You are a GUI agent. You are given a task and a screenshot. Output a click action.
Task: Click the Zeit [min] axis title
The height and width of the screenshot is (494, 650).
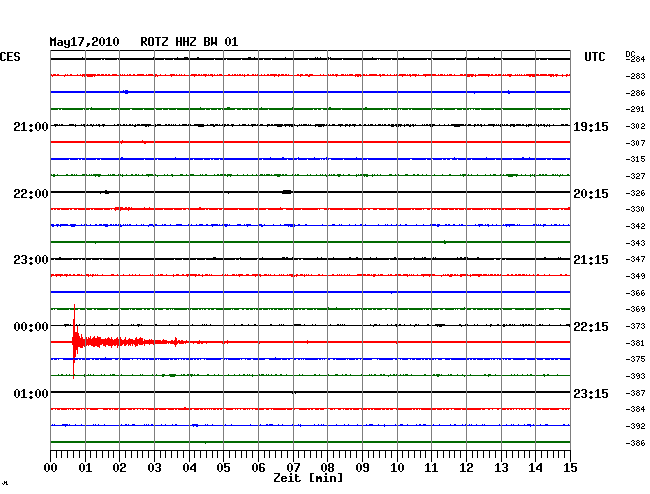click(x=308, y=478)
